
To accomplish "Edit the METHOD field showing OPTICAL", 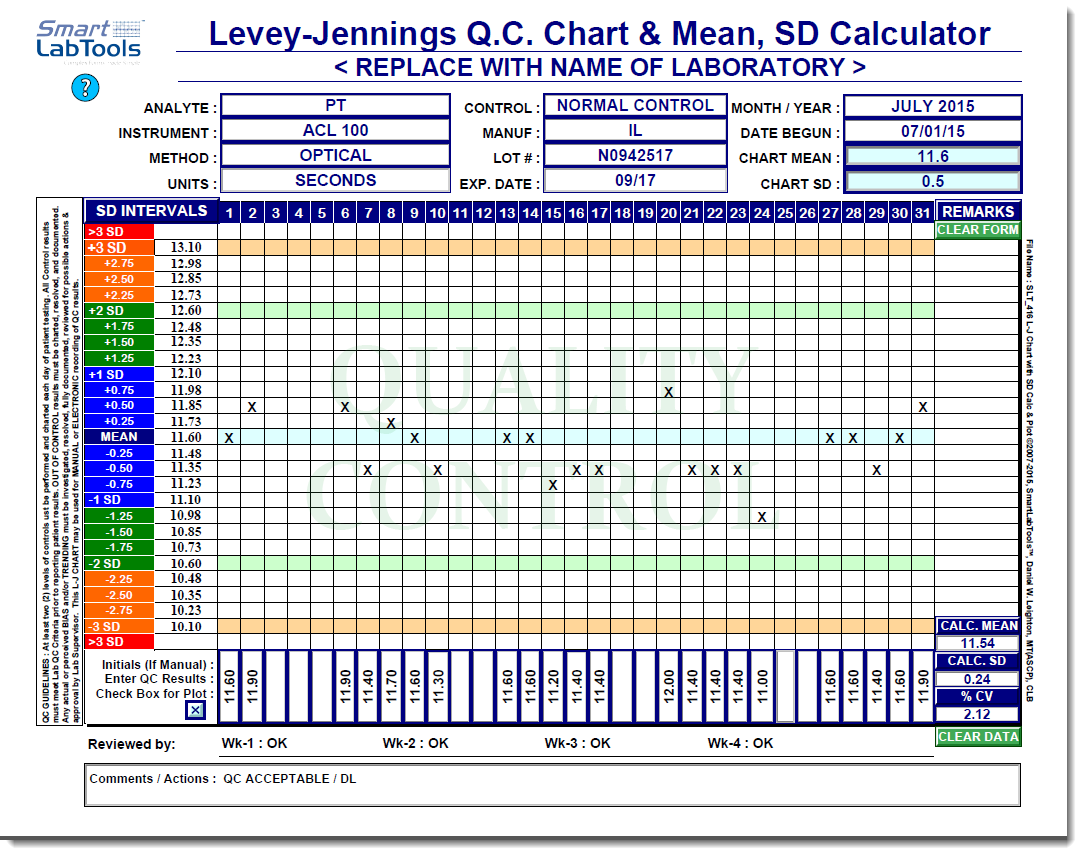I will [335, 156].
